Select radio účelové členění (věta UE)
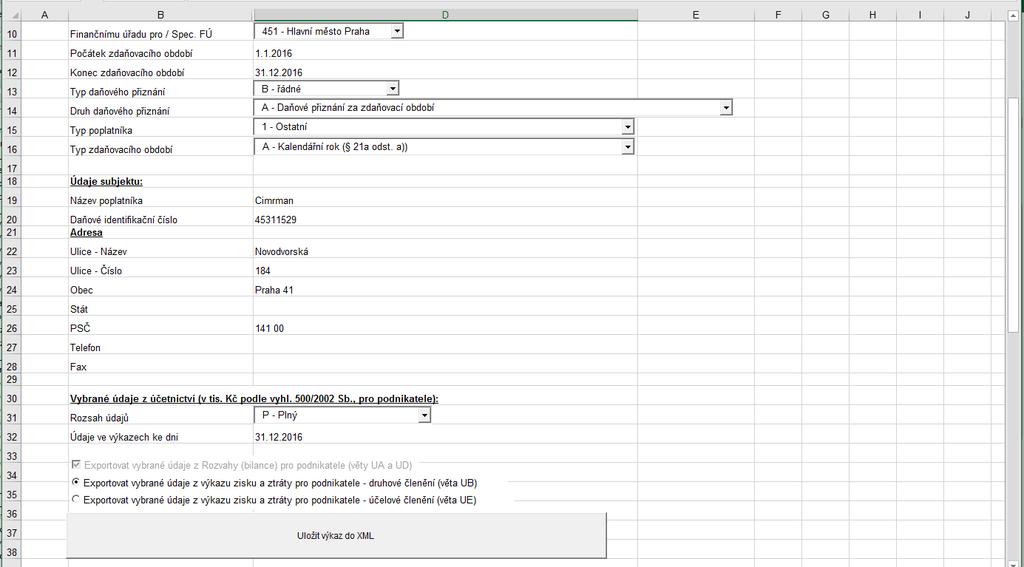This screenshot has height=567, width=1024. click(x=76, y=500)
